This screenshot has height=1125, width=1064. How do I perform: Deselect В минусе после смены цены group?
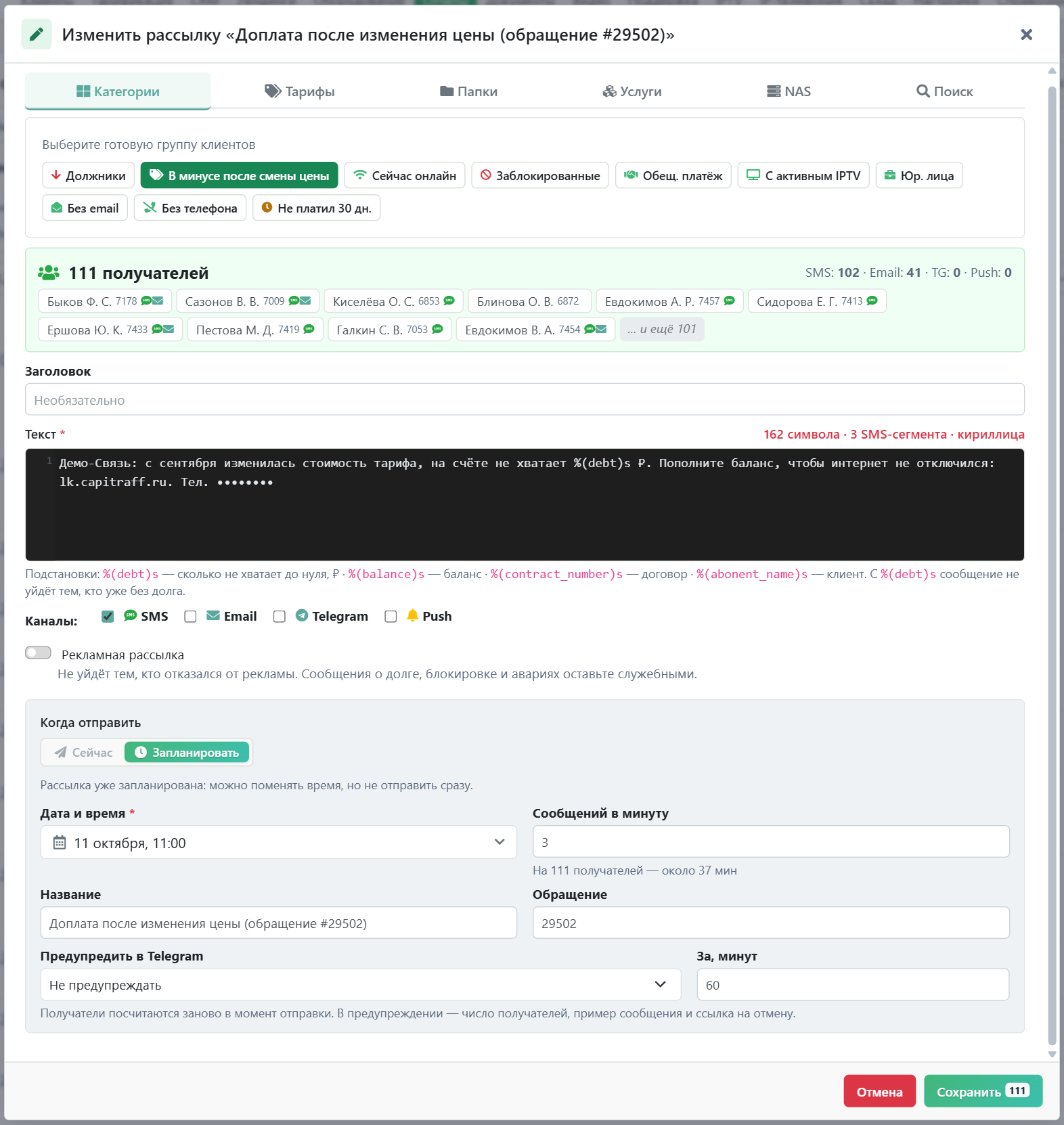[x=240, y=175]
